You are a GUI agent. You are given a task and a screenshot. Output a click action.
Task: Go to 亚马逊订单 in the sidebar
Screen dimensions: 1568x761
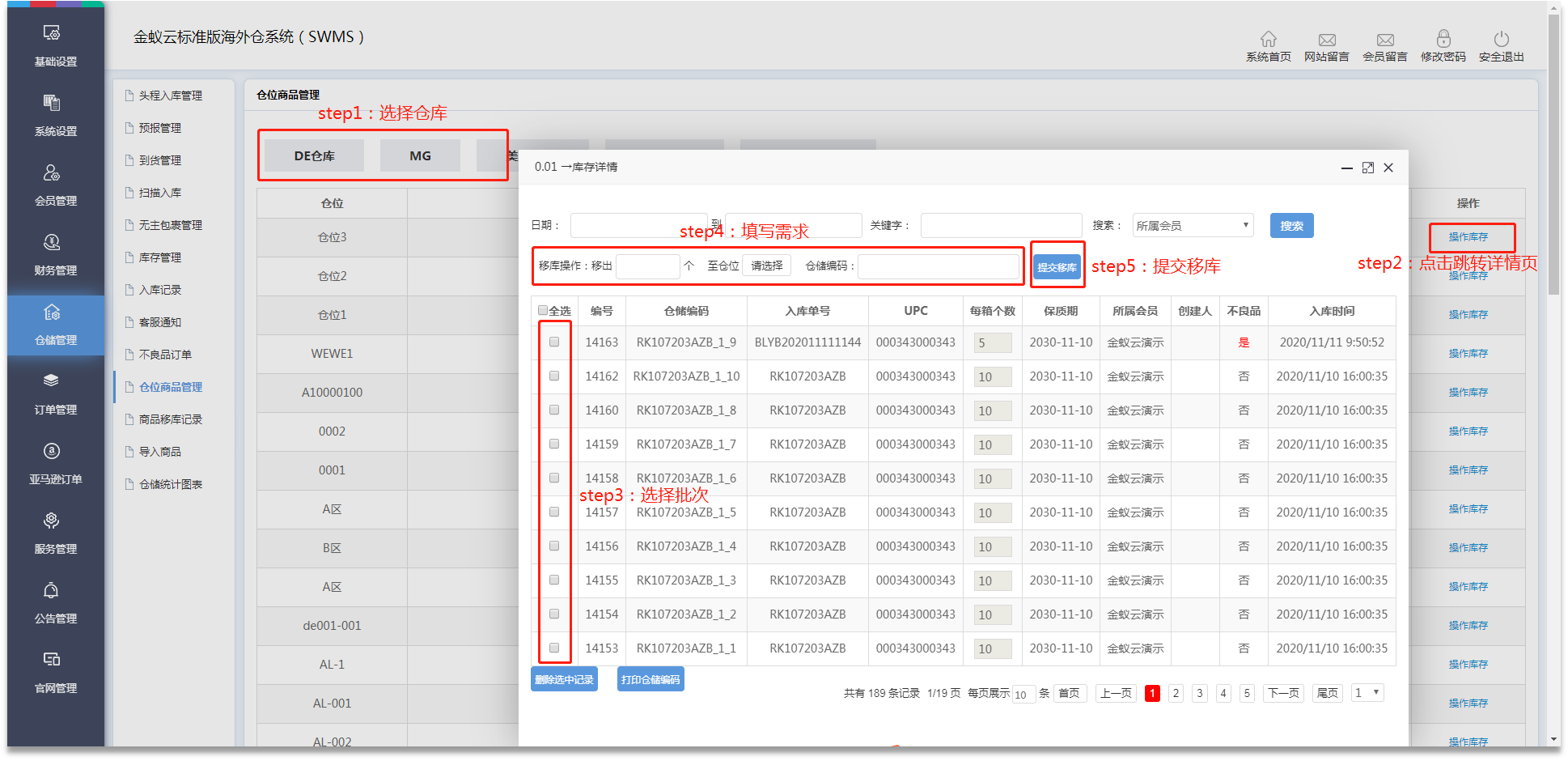coord(52,451)
